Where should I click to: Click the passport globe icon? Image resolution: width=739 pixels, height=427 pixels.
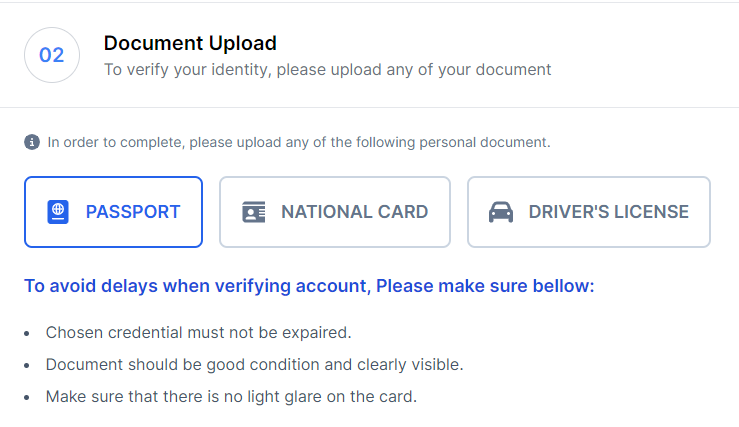click(58, 212)
